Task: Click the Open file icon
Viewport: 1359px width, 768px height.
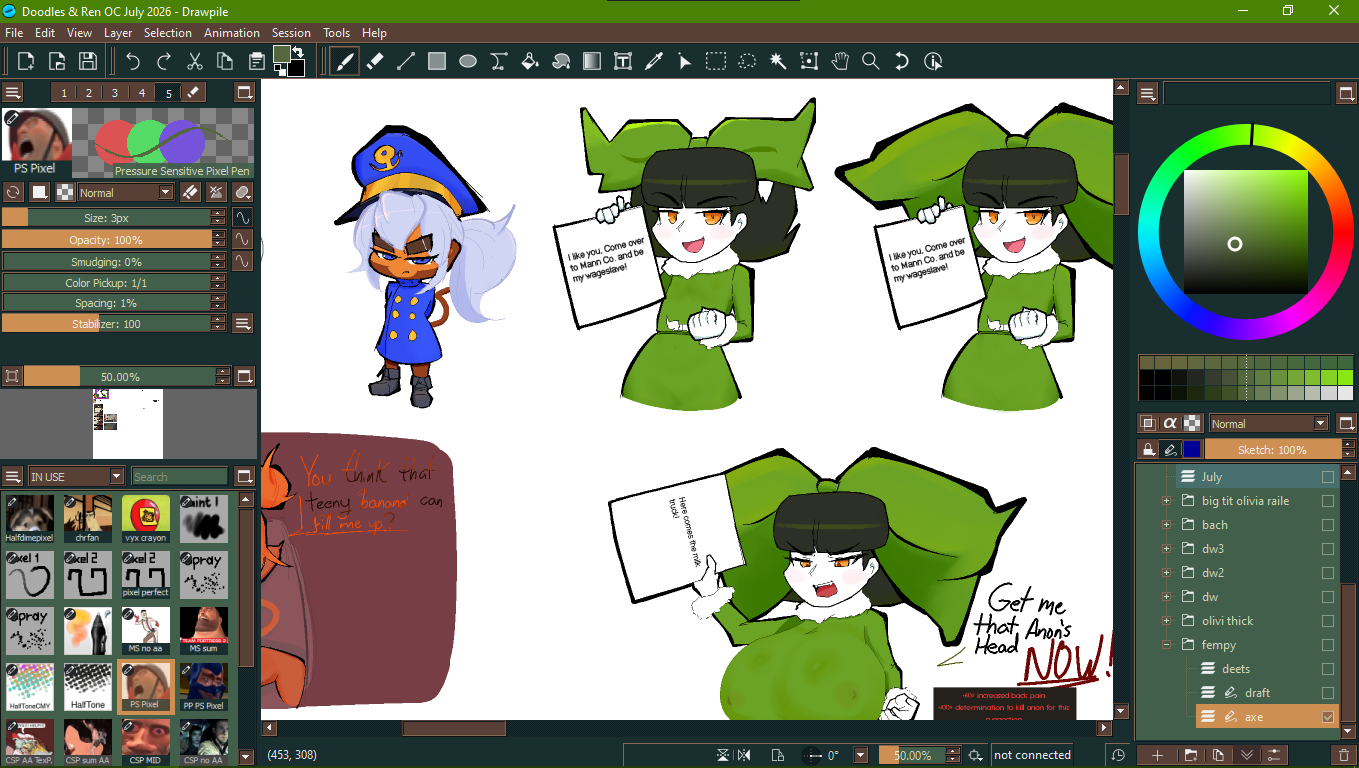Action: pos(57,61)
